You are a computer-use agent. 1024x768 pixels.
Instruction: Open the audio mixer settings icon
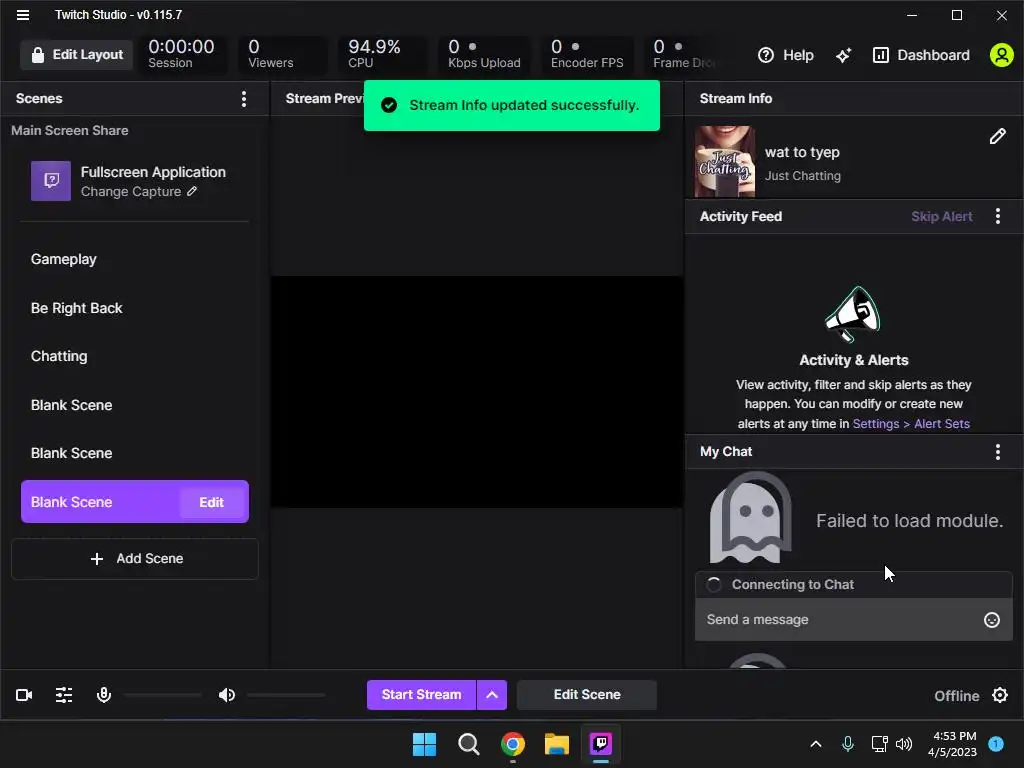64,695
